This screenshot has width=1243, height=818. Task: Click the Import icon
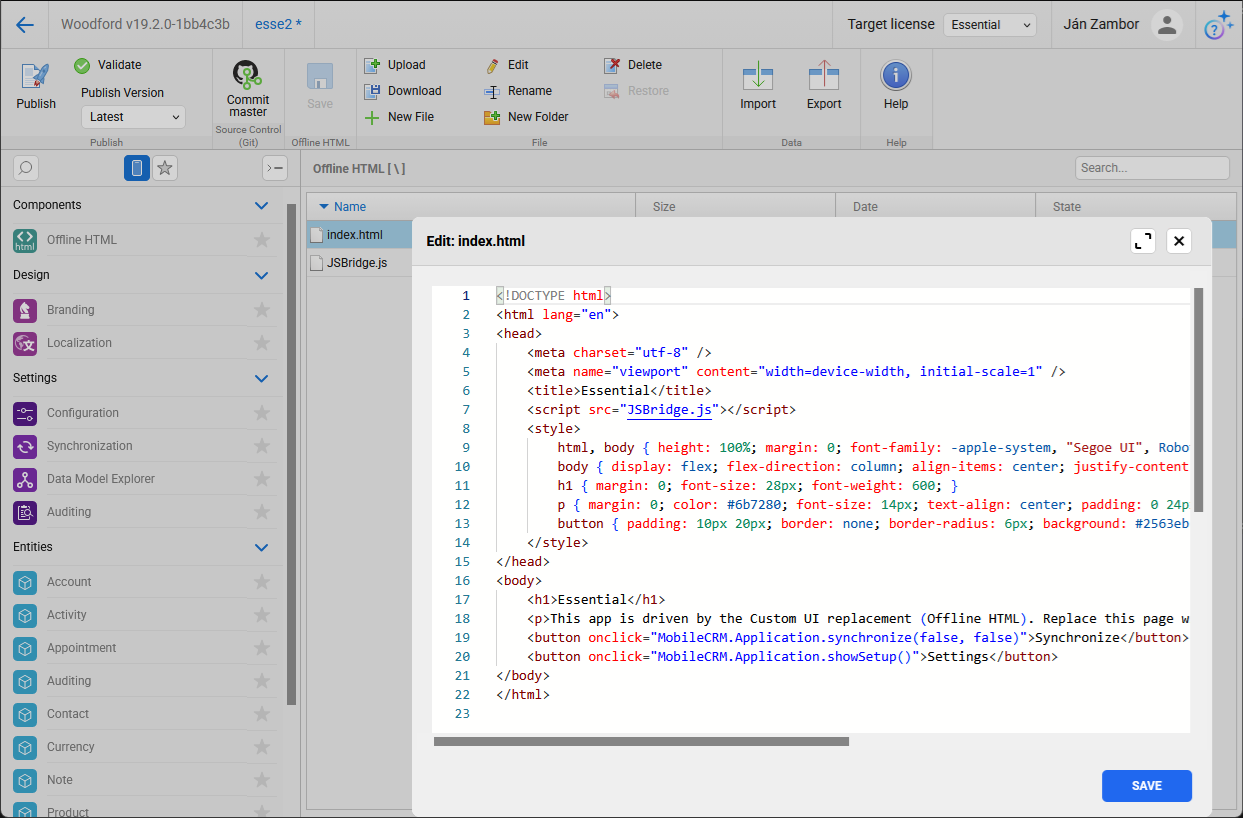(x=758, y=76)
